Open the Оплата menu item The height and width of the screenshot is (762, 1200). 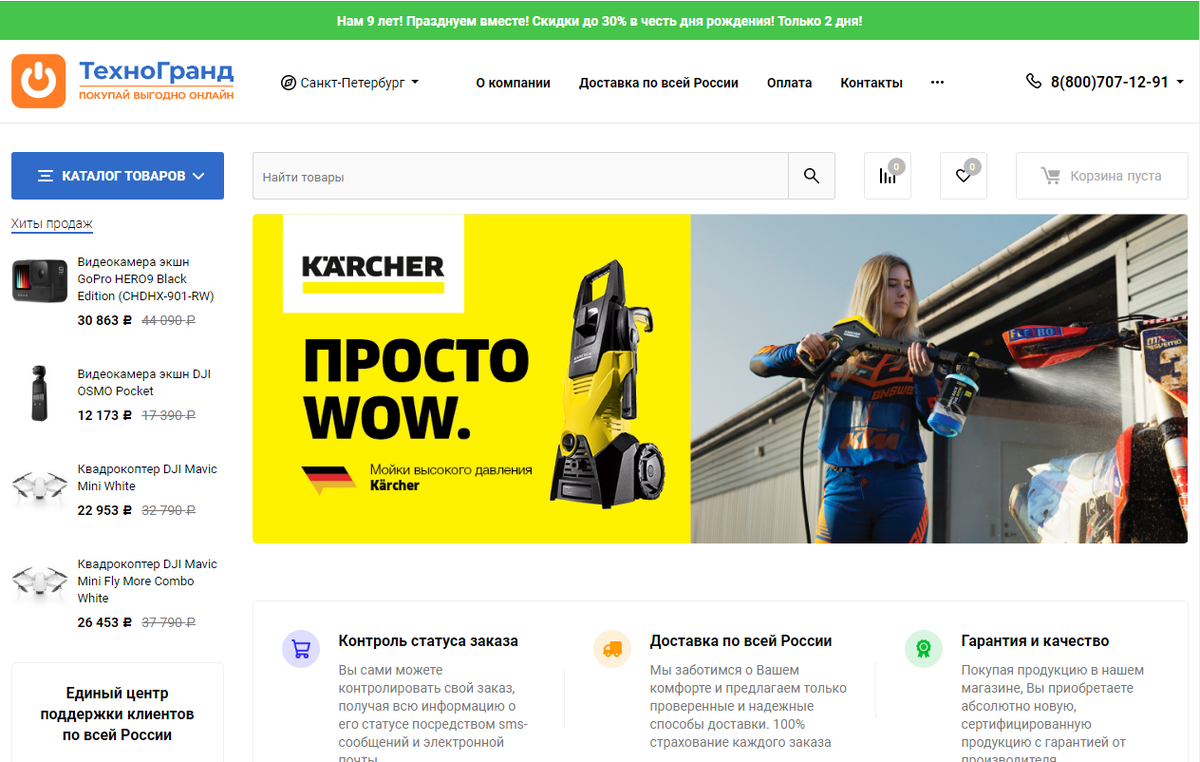point(789,83)
